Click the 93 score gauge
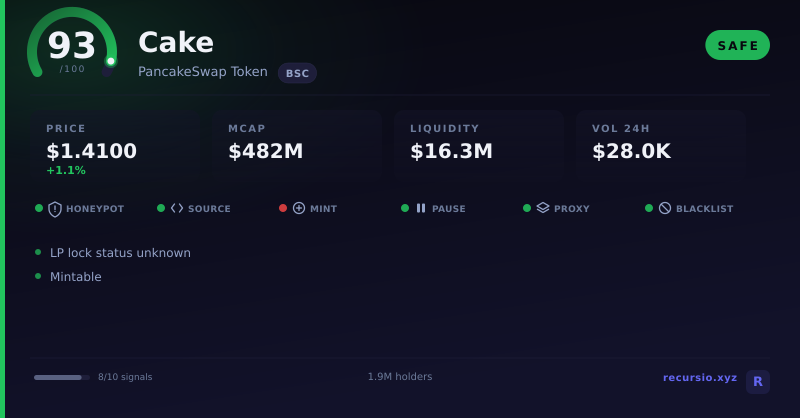The width and height of the screenshot is (800, 418). coord(72,43)
